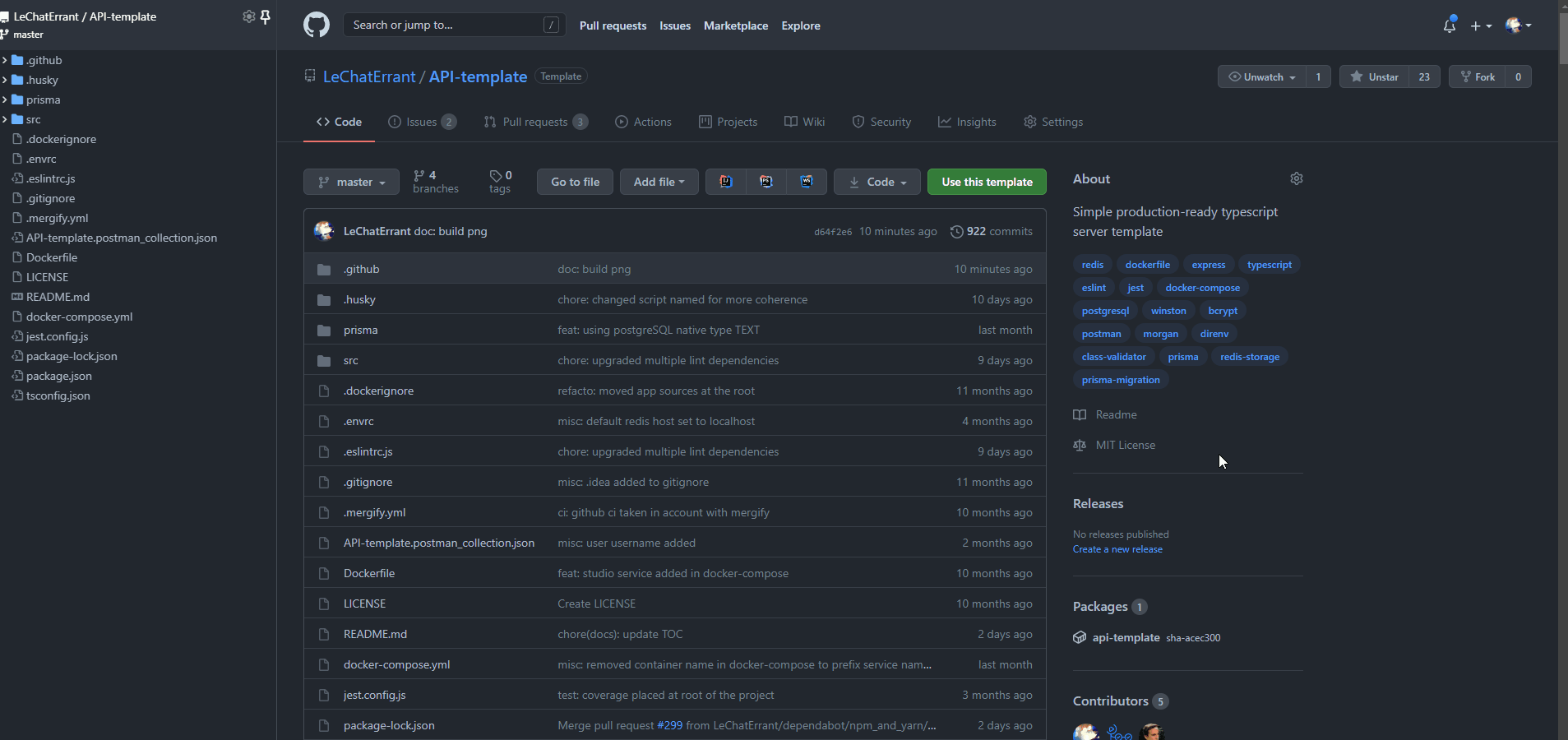Open in WebStorm icon button
Screen dimensions: 1568x740
(807, 182)
